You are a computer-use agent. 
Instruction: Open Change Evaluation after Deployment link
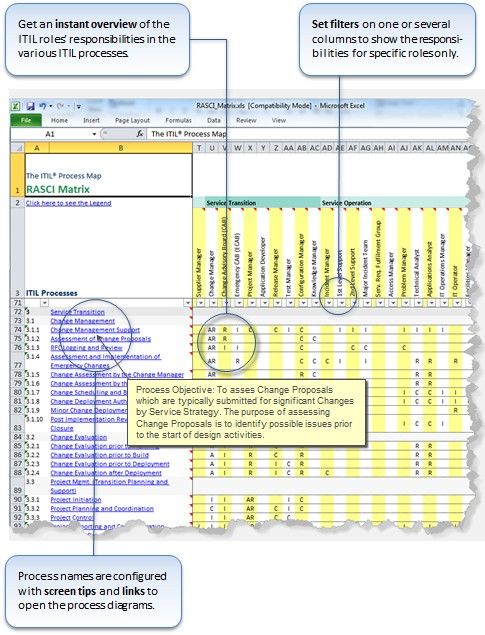(x=106, y=473)
